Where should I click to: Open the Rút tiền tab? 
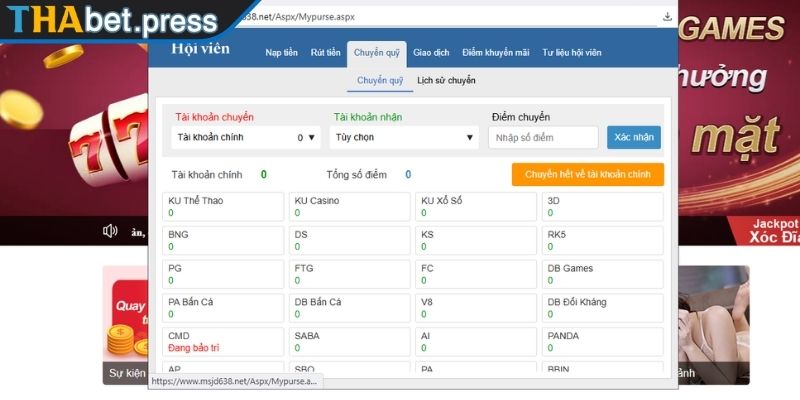(x=325, y=53)
